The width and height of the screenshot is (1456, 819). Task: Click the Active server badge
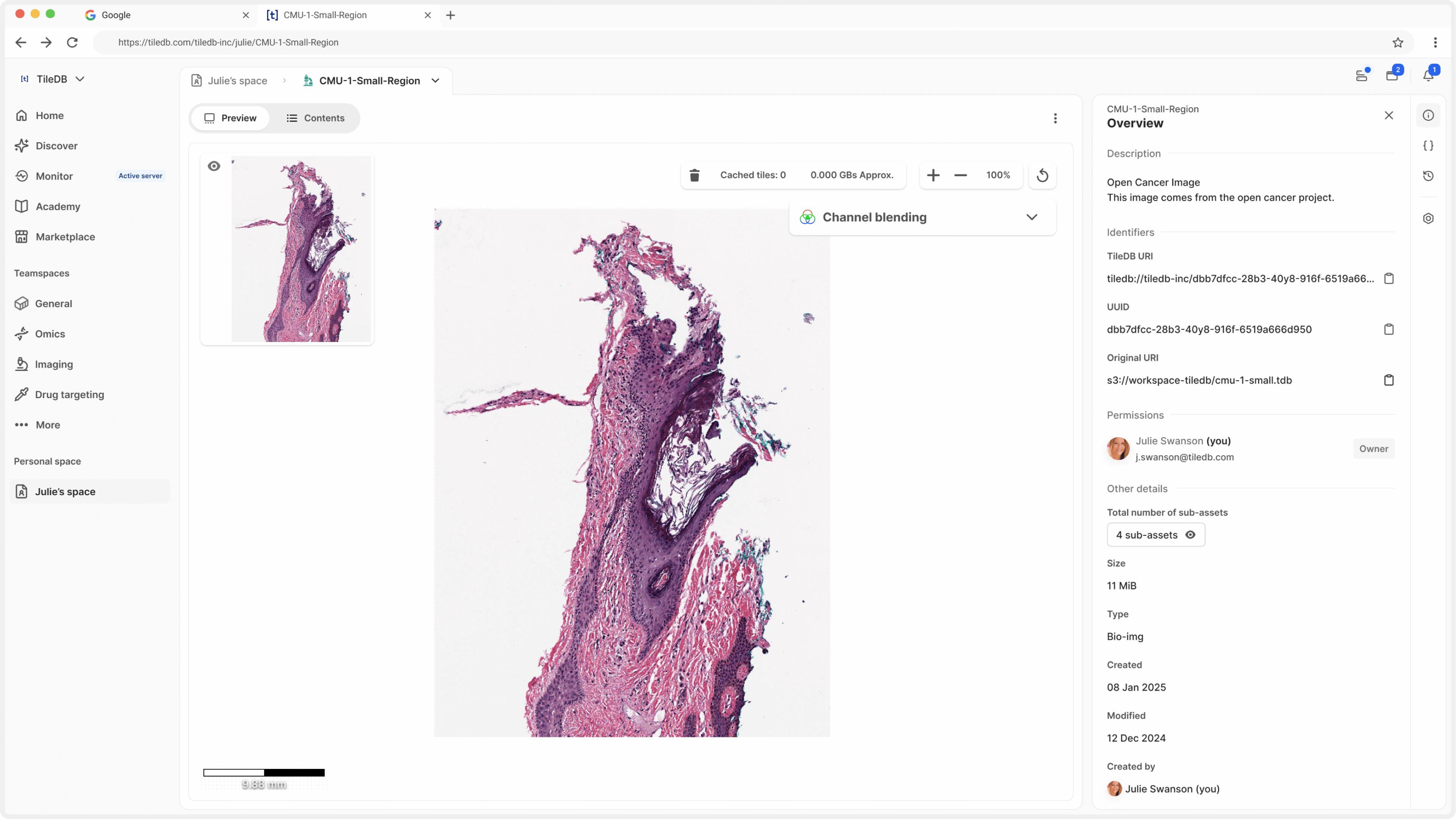(x=140, y=176)
